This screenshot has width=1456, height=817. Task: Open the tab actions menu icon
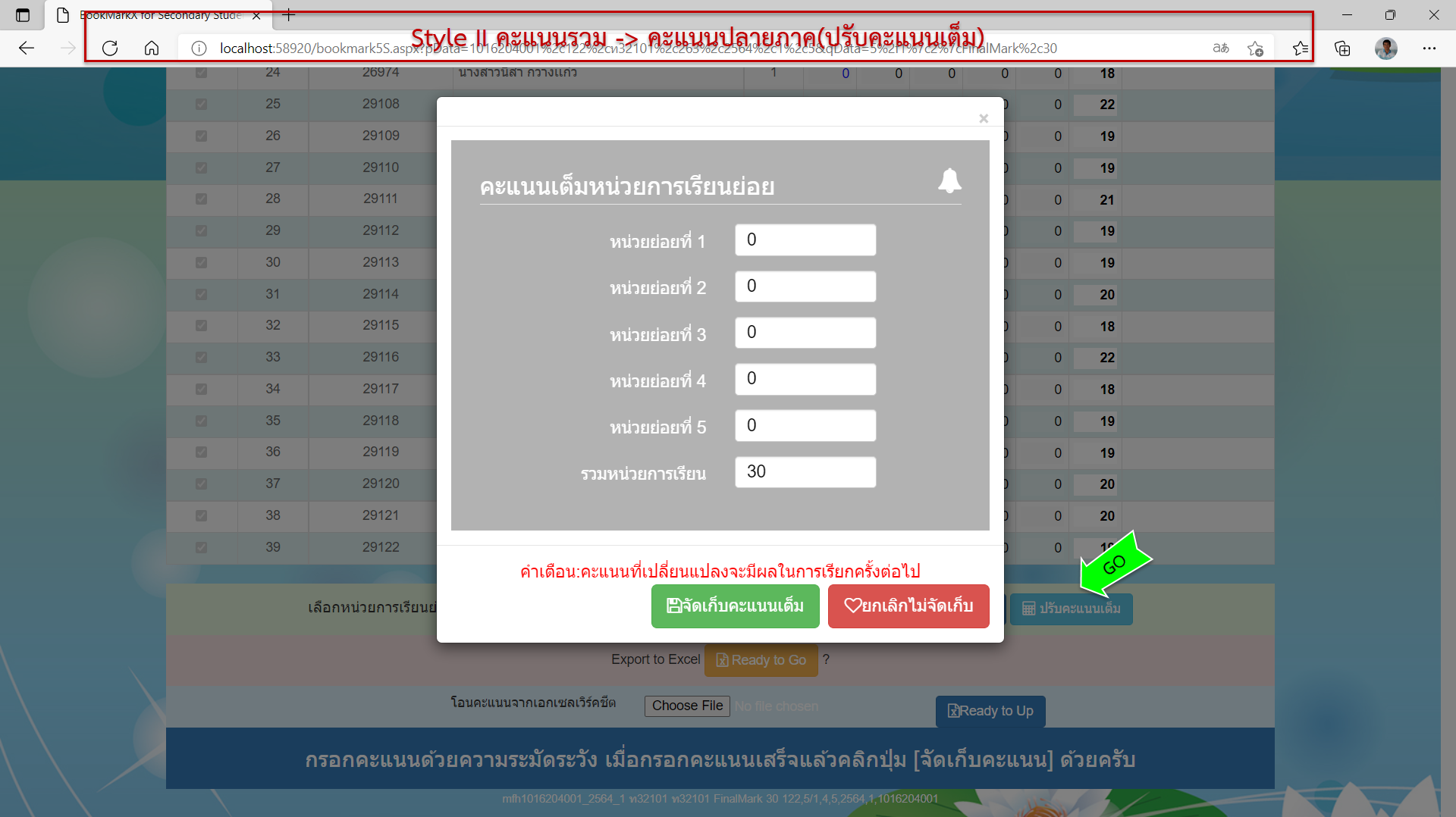pos(23,15)
